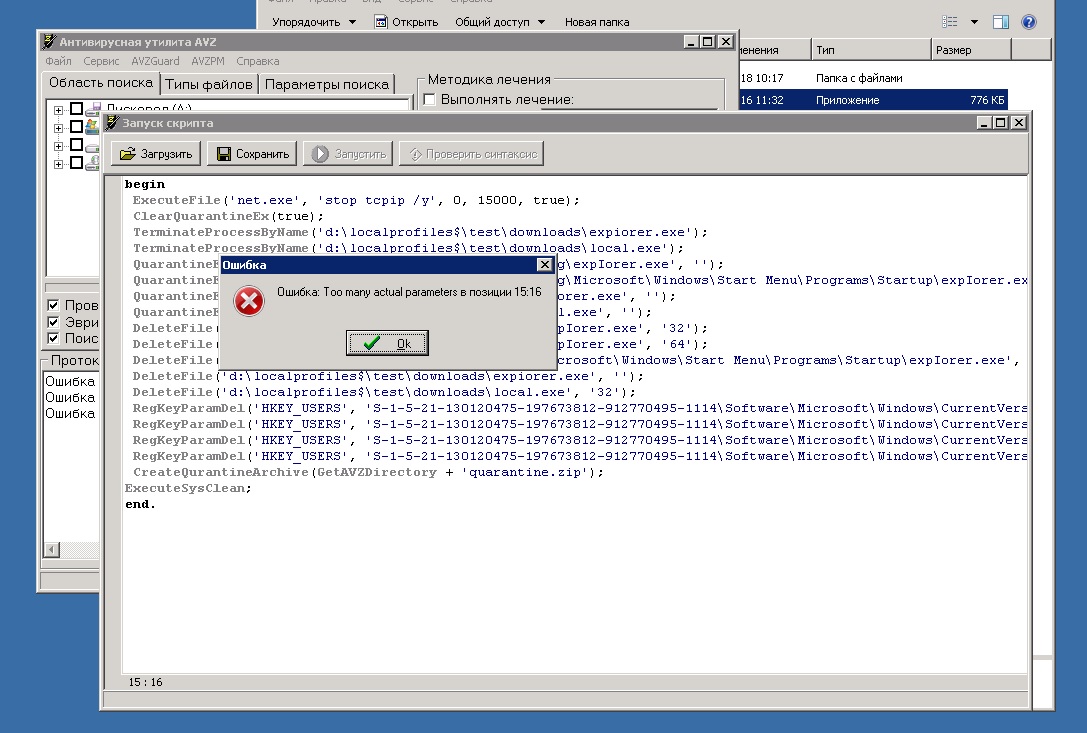This screenshot has width=1087, height=733.
Task: Click the Загрузить (Load) script button
Action: [x=156, y=154]
